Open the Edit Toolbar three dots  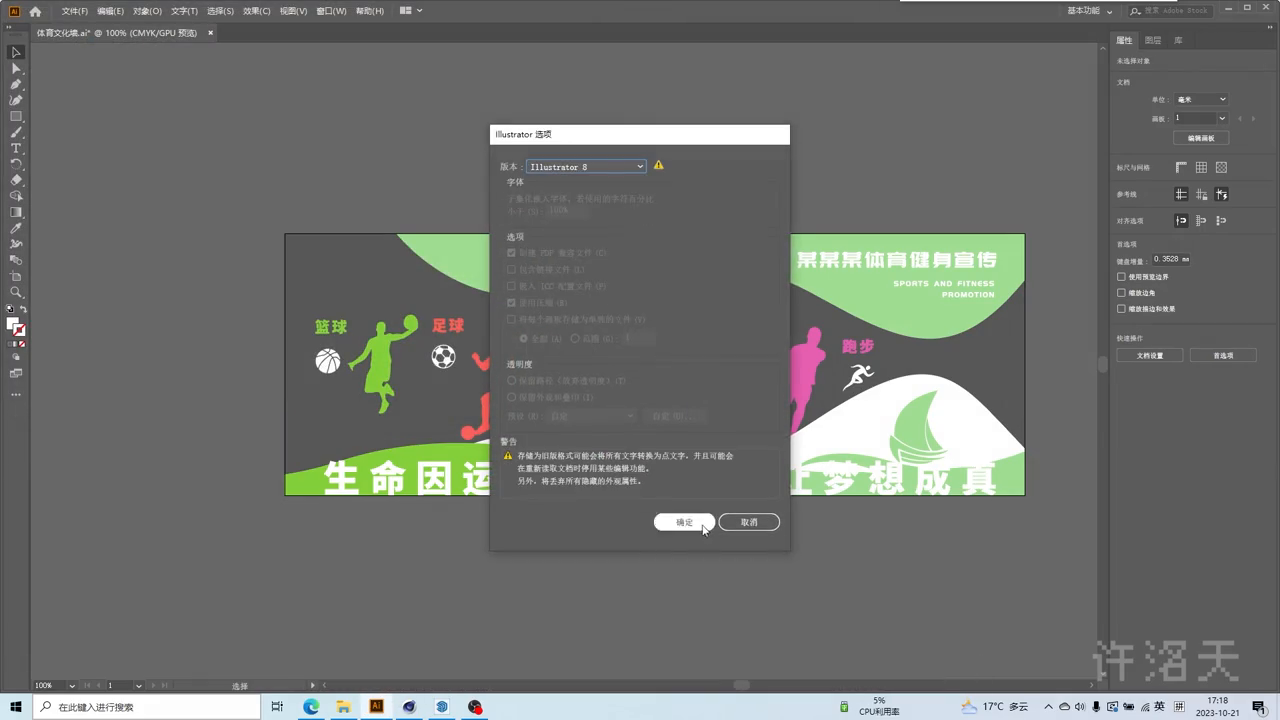pos(16,394)
